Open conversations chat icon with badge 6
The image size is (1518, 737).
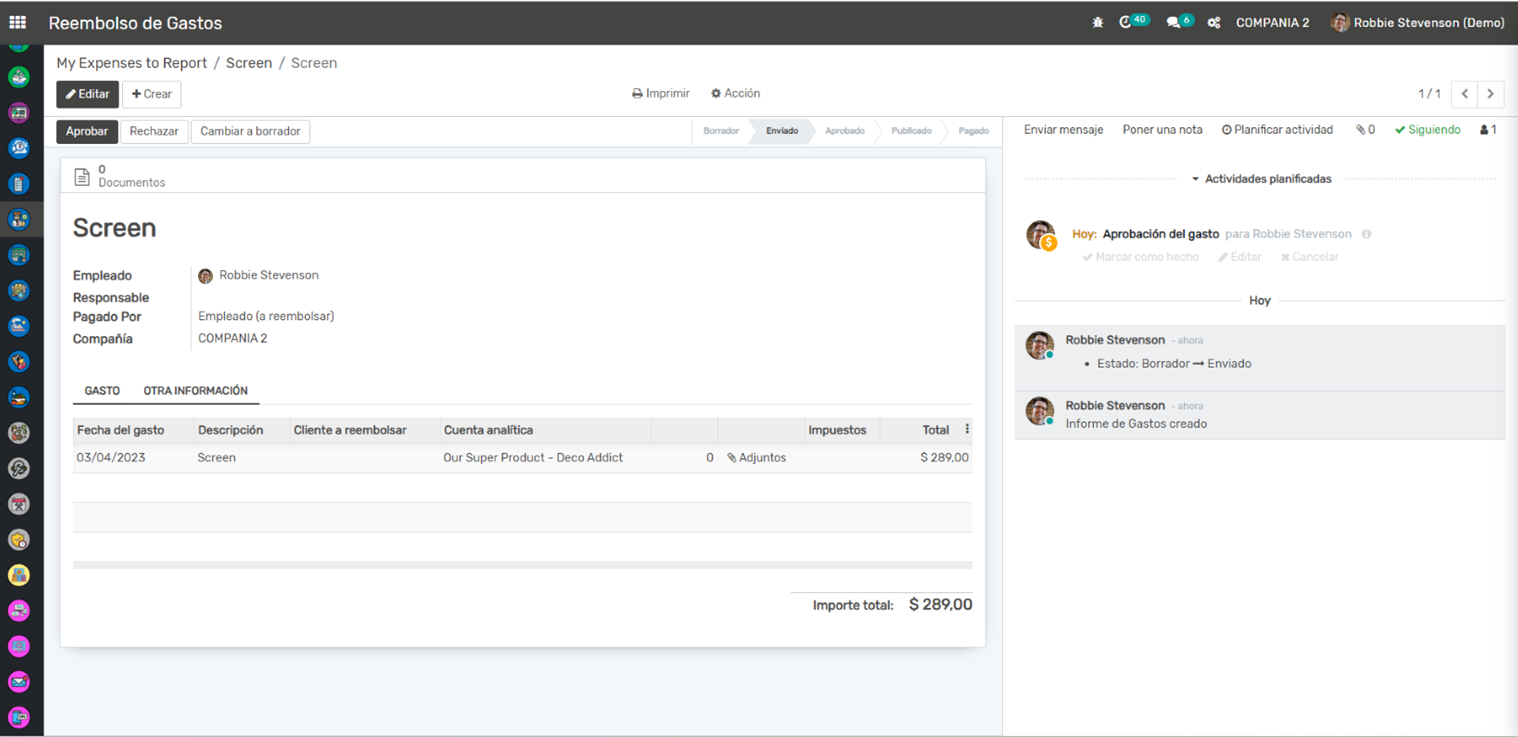1174,23
